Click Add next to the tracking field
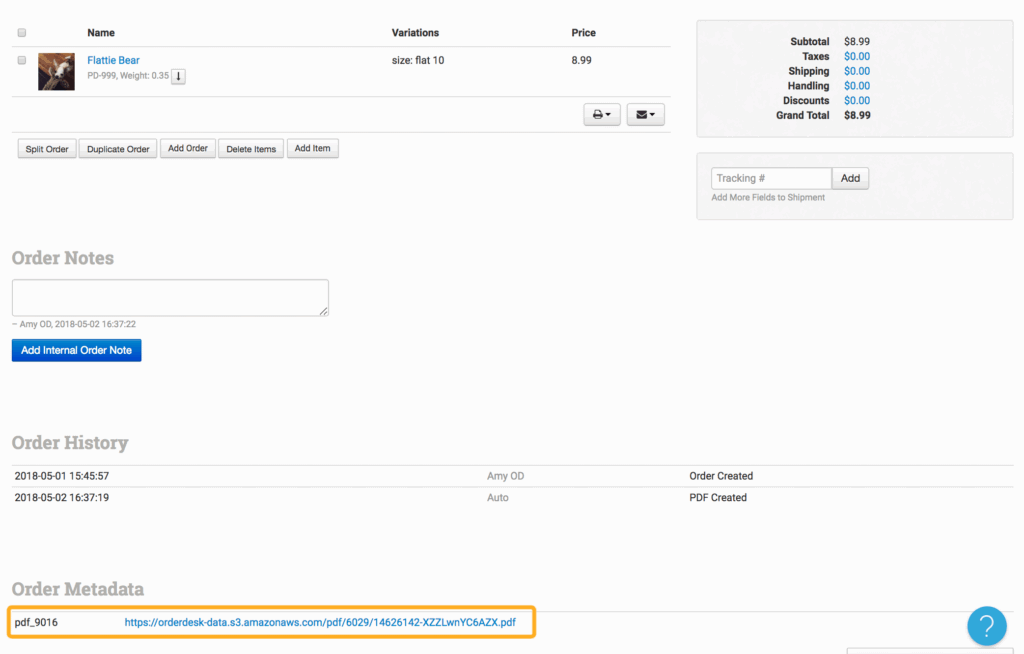The width and height of the screenshot is (1024, 654). pyautogui.click(x=850, y=178)
